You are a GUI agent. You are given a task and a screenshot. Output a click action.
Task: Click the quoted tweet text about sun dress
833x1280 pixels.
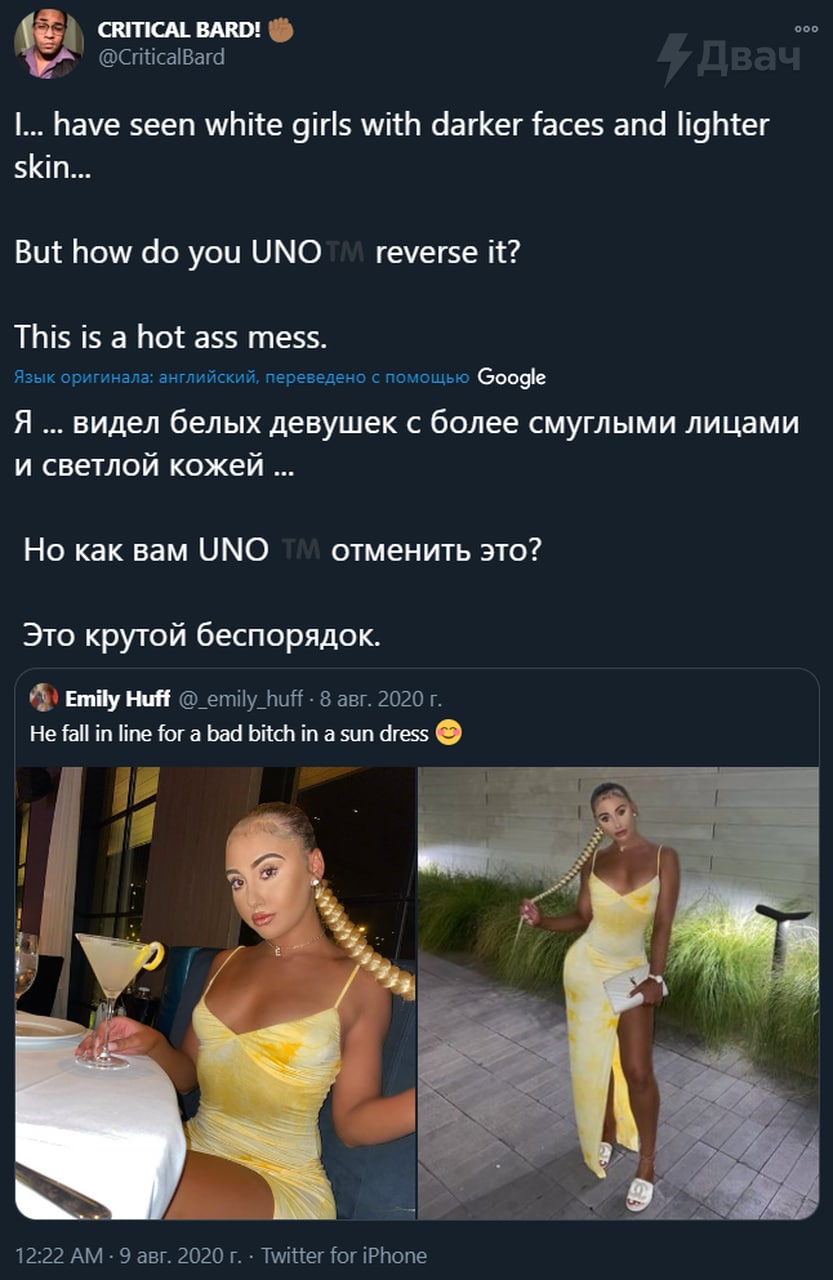click(230, 734)
